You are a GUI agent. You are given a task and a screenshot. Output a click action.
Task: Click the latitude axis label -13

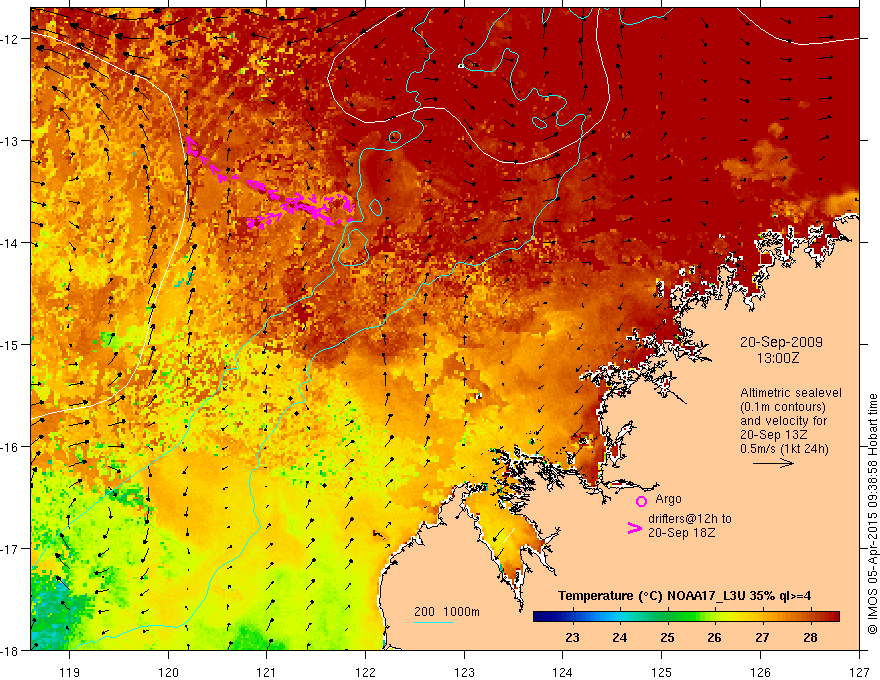coord(10,141)
